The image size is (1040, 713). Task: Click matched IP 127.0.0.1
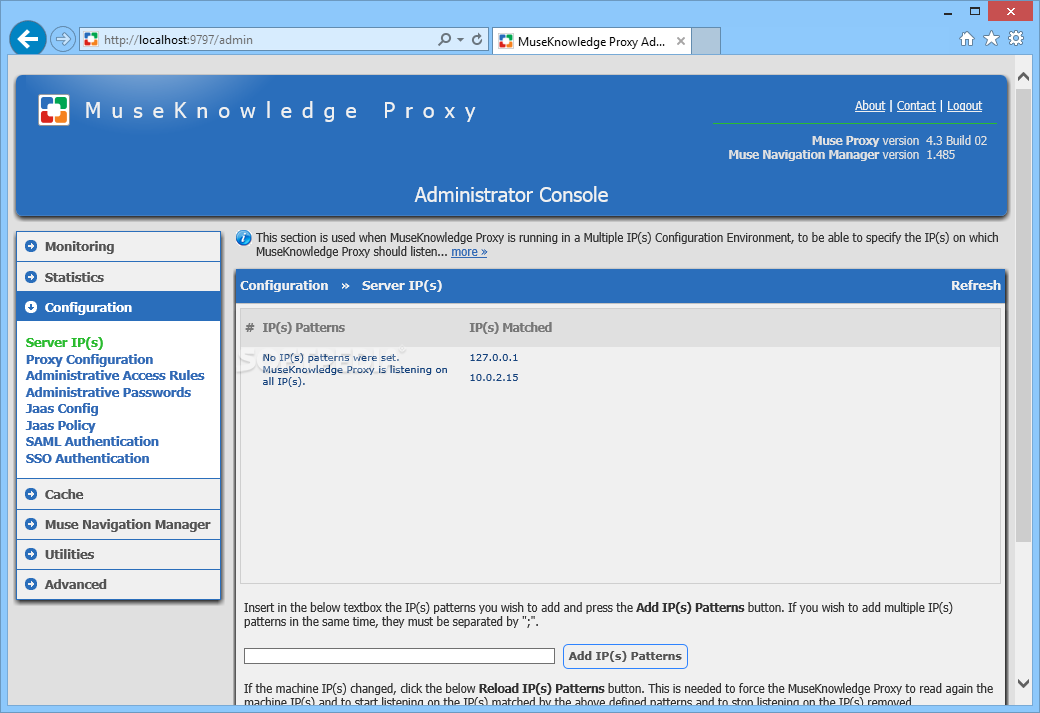click(493, 357)
